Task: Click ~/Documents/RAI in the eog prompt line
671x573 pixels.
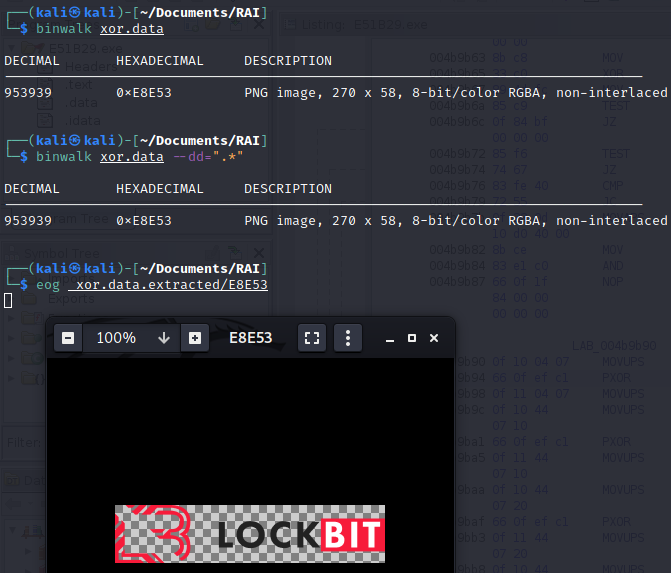Action: [199, 269]
